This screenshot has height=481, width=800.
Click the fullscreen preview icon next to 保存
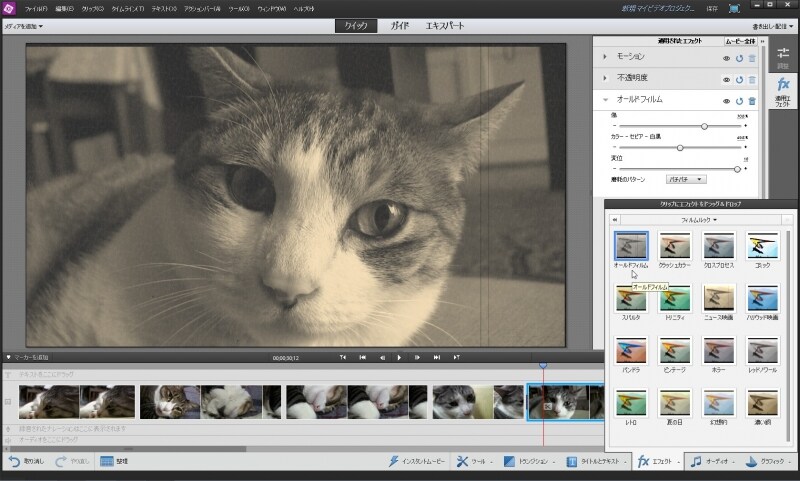[735, 8]
